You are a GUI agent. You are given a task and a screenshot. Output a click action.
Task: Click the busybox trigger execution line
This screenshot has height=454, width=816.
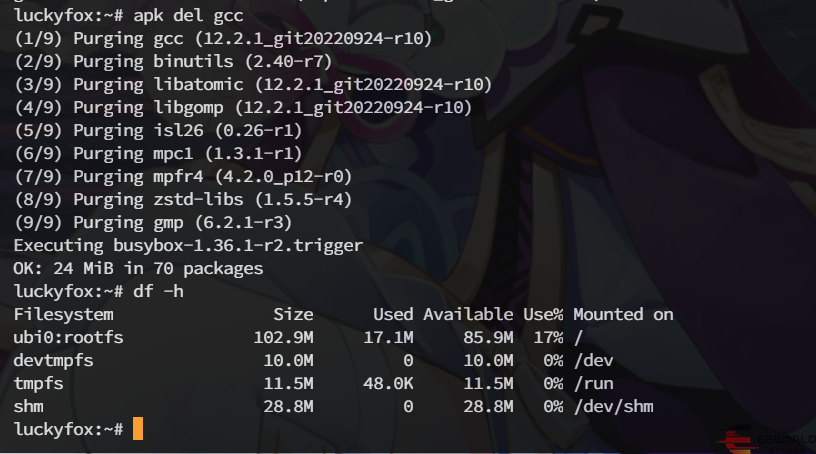(188, 245)
